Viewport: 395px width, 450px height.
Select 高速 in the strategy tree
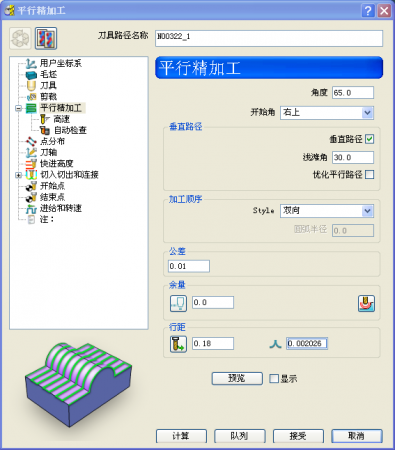pos(62,119)
